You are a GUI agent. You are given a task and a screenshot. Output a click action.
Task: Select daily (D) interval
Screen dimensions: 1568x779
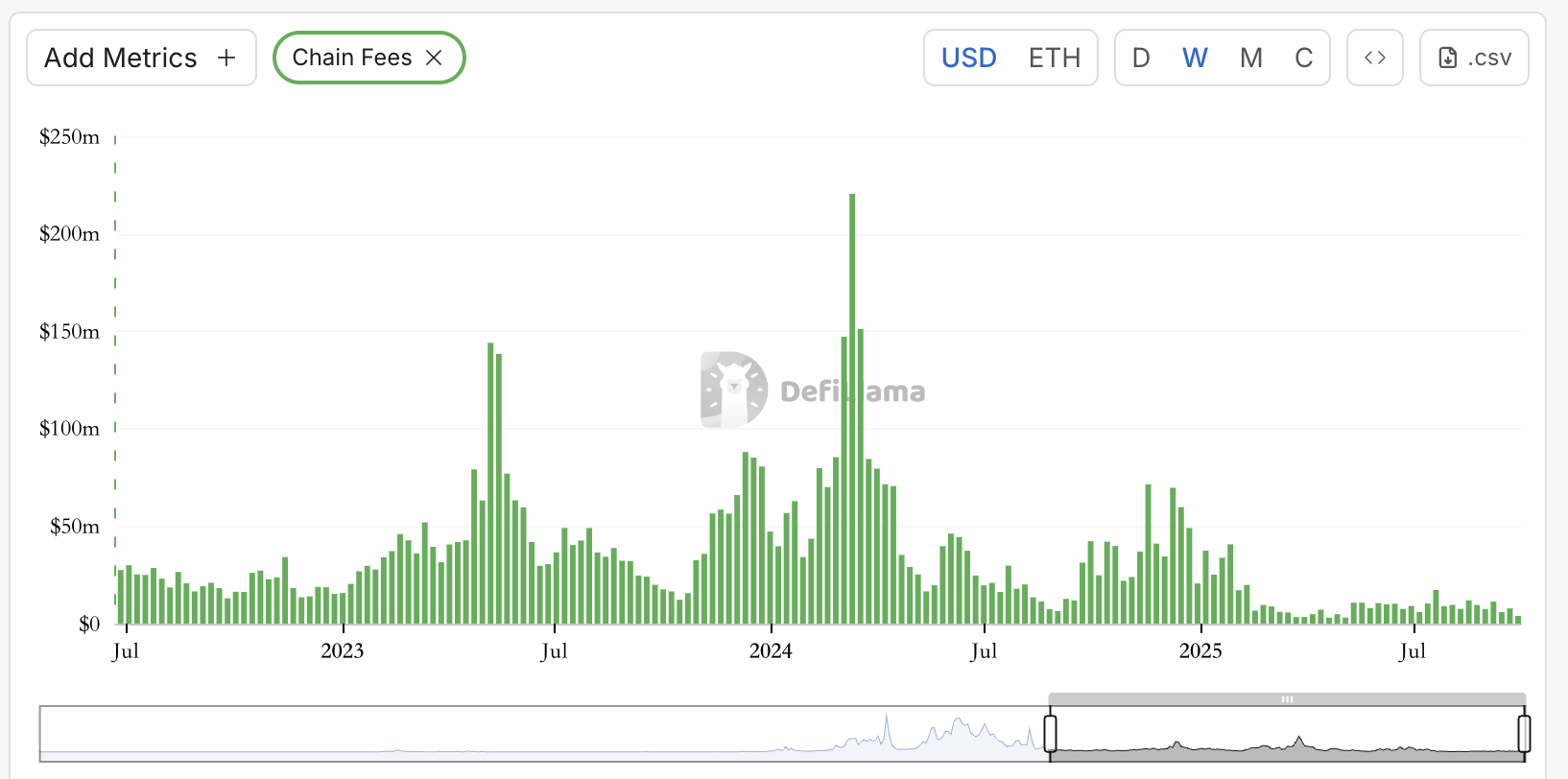[x=1141, y=59]
